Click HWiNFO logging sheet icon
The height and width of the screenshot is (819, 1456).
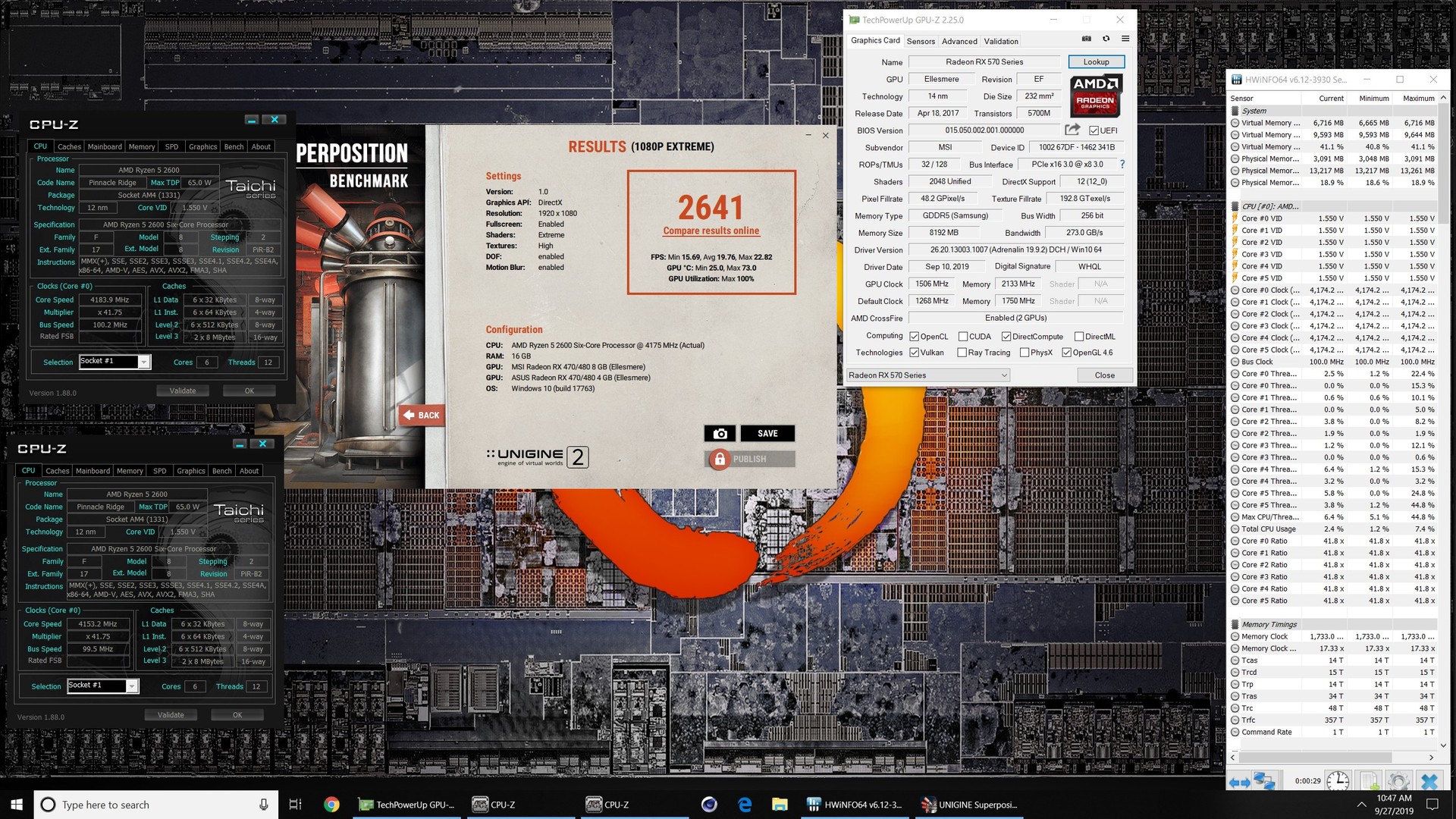click(x=1369, y=781)
